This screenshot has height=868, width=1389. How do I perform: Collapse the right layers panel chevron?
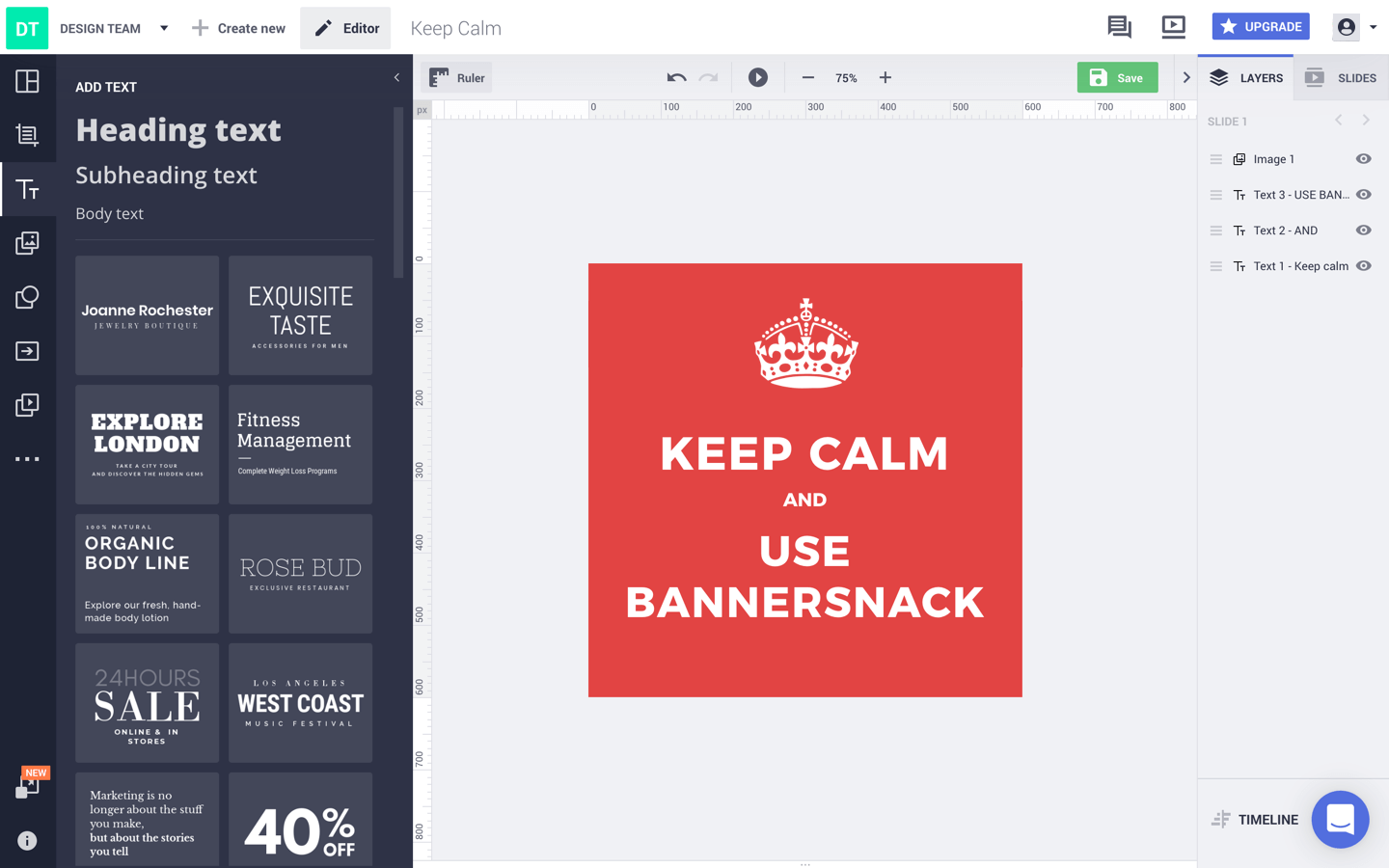(1186, 78)
